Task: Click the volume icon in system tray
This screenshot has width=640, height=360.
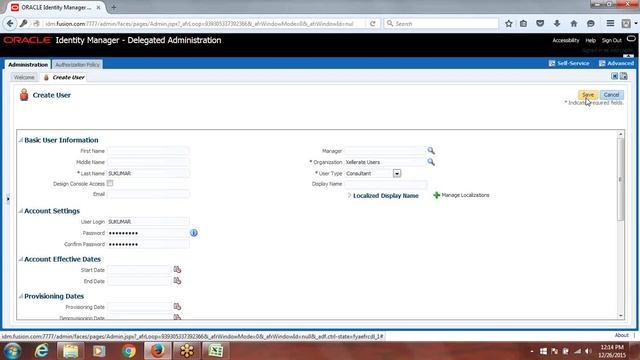Action: point(588,351)
